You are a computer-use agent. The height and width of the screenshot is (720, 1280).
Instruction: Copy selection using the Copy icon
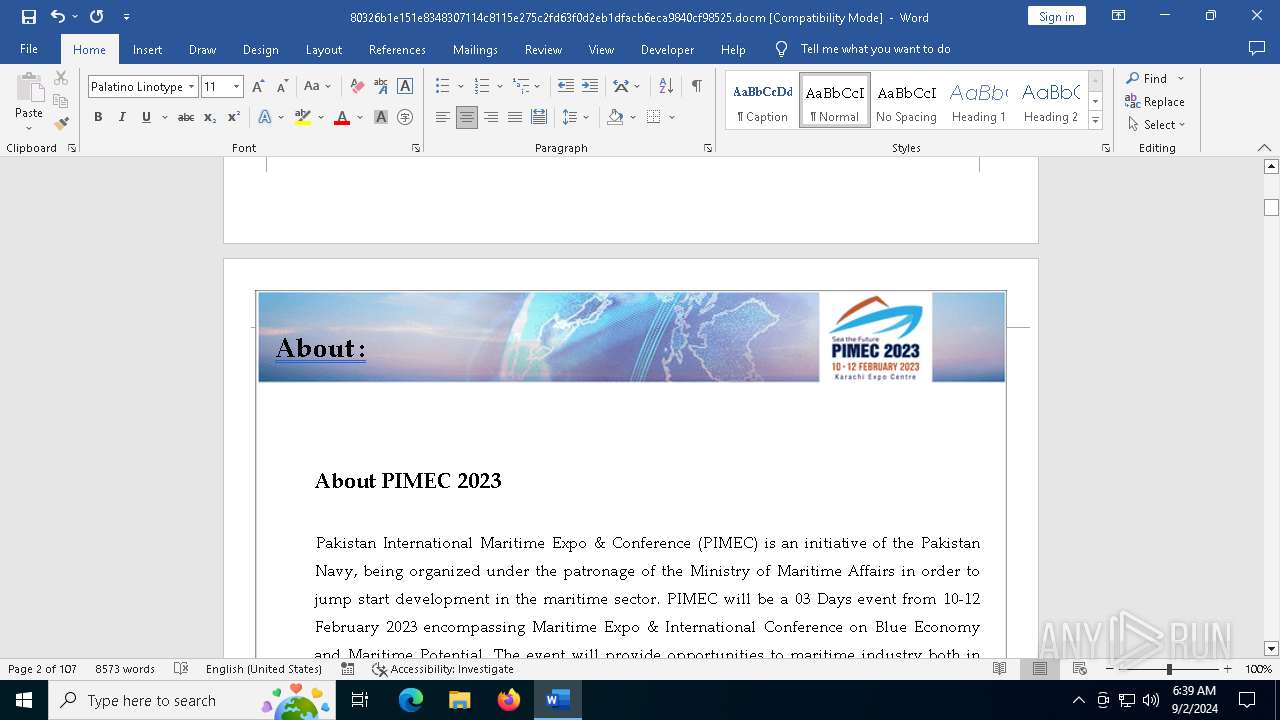point(61,101)
